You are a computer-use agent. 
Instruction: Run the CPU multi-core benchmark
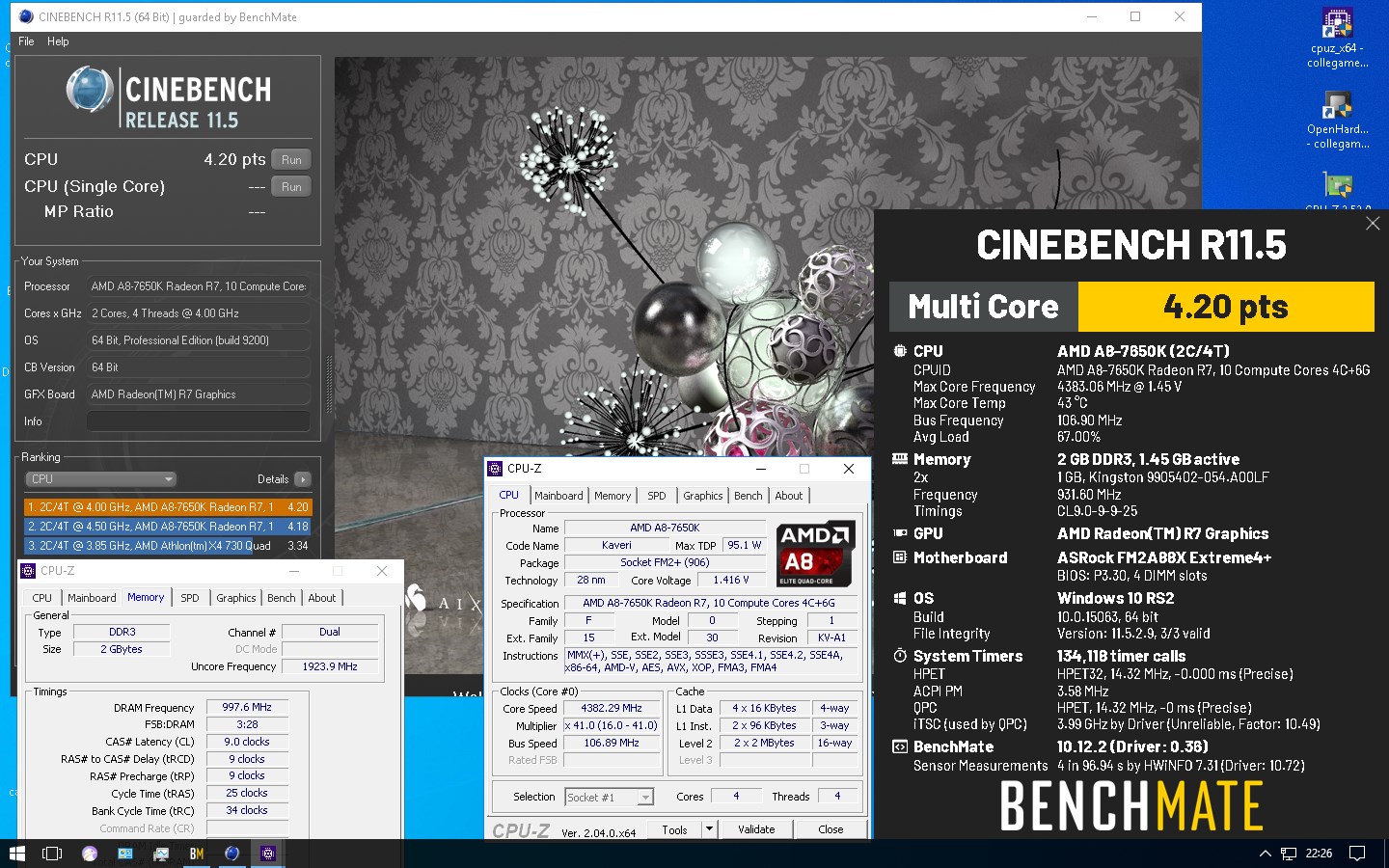click(x=291, y=160)
